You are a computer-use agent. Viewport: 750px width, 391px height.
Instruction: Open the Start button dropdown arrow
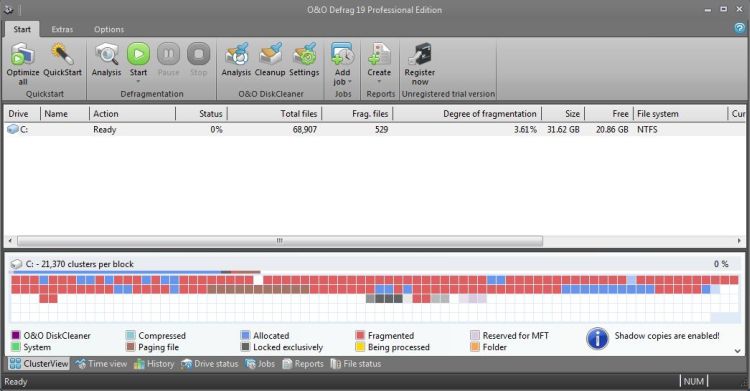[x=138, y=82]
